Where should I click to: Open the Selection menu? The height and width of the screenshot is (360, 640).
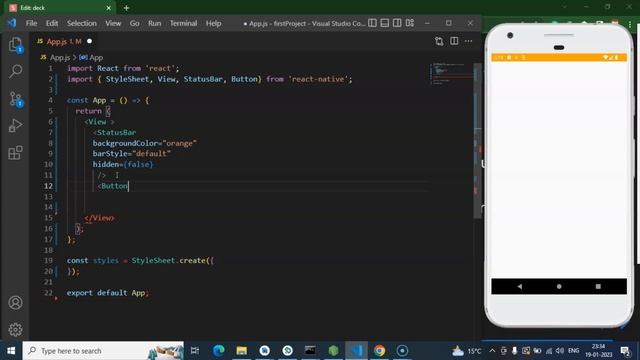[82, 23]
